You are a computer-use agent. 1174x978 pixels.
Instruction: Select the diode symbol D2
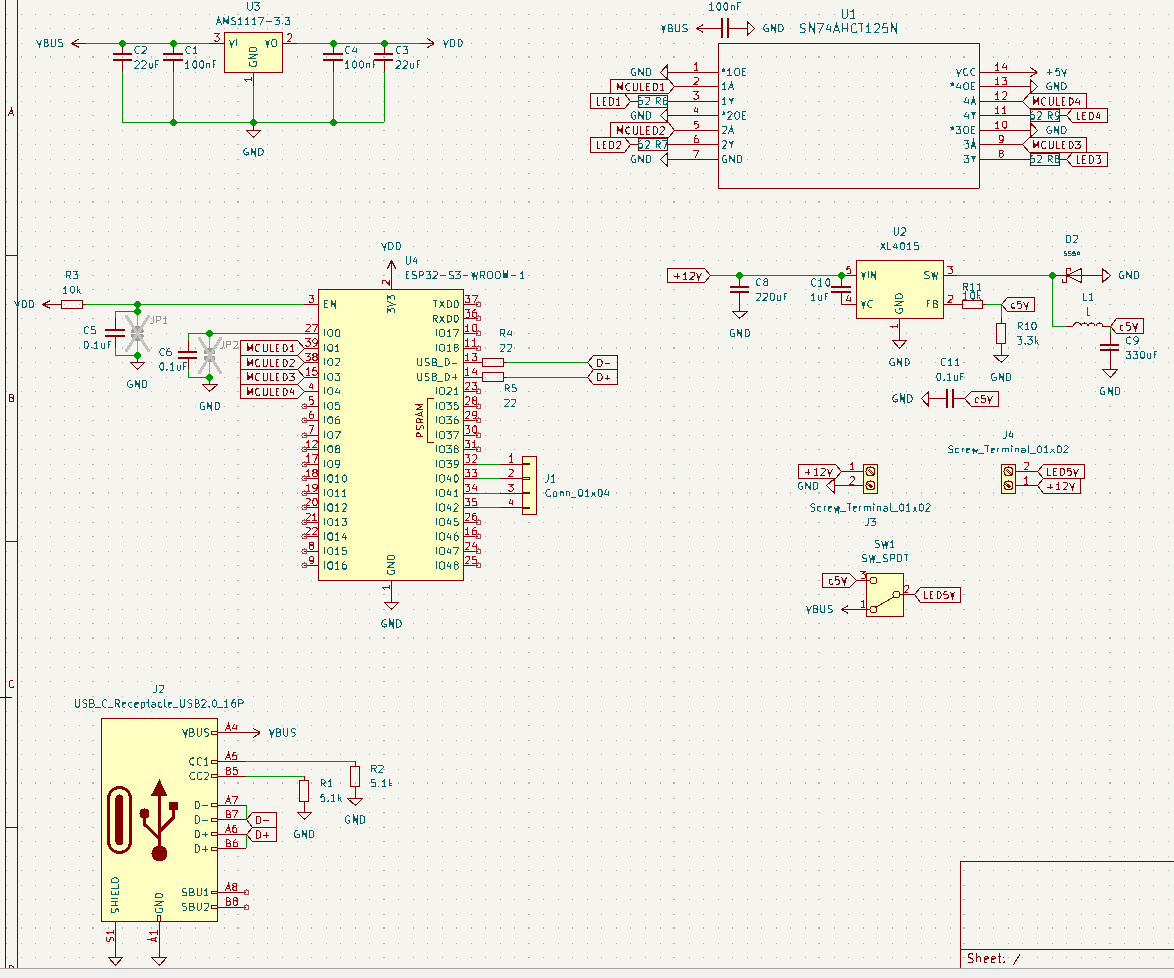click(1075, 275)
